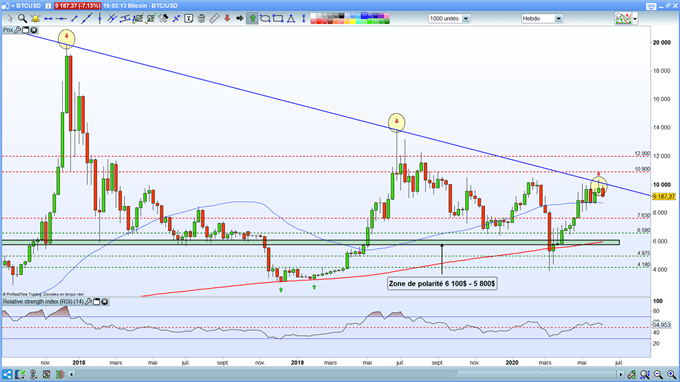Screen dimensions: 680x382
Task: Click the zoom reset magnifier icon
Action: pyautogui.click(x=645, y=374)
